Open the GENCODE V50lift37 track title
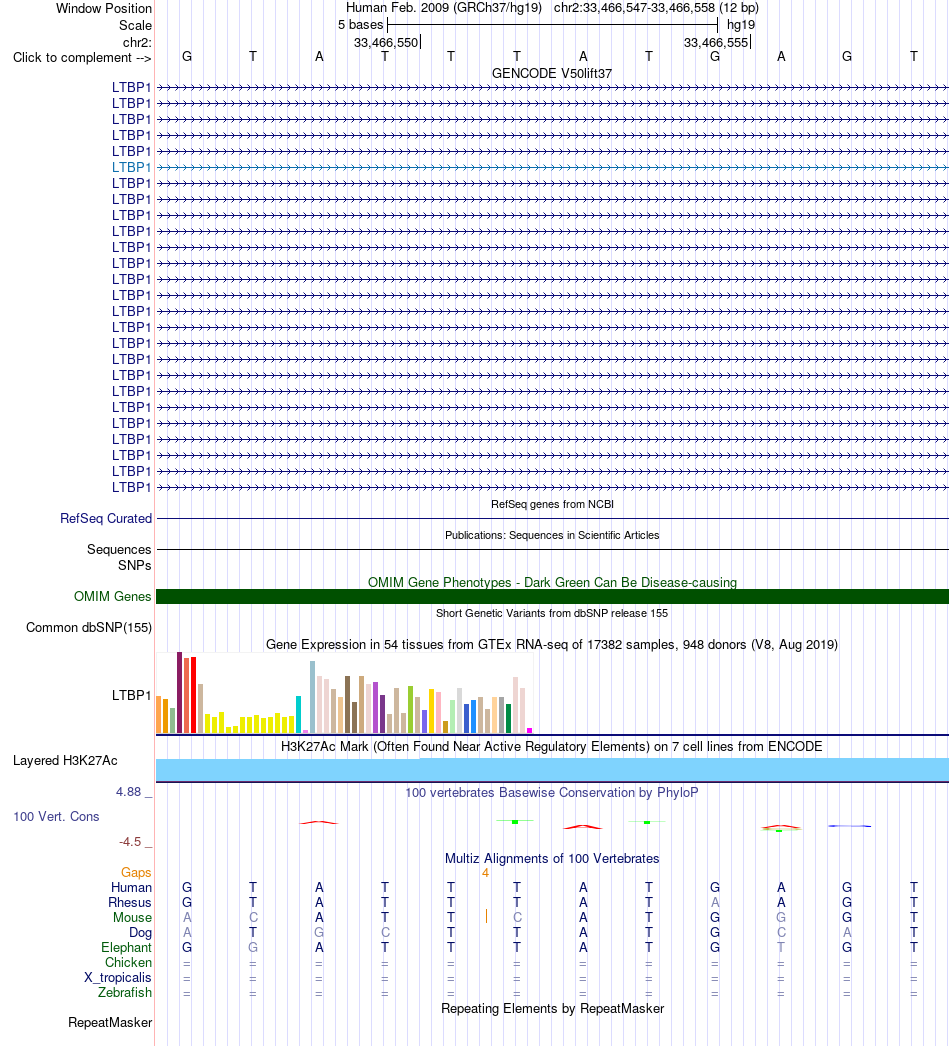 [x=552, y=73]
